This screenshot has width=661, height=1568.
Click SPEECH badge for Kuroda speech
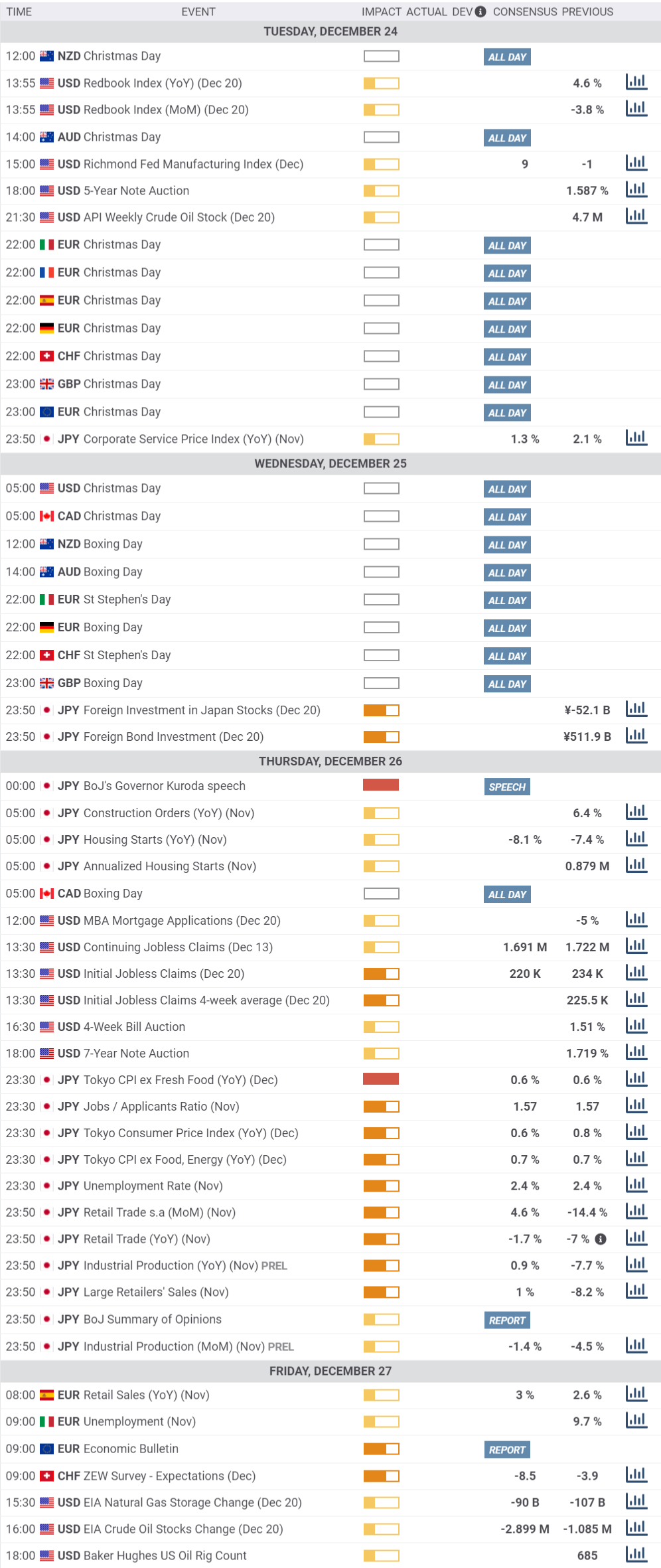click(507, 787)
